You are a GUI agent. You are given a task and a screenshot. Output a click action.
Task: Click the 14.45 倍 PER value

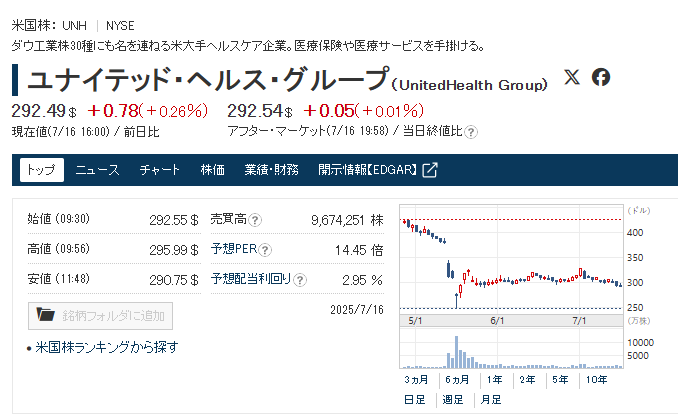click(x=359, y=250)
